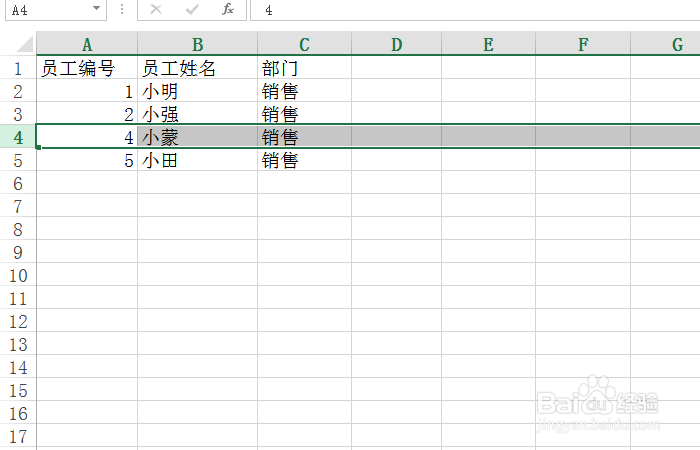Click cell A5 with value 5
Viewport: 700px width, 450px height.
[87, 160]
